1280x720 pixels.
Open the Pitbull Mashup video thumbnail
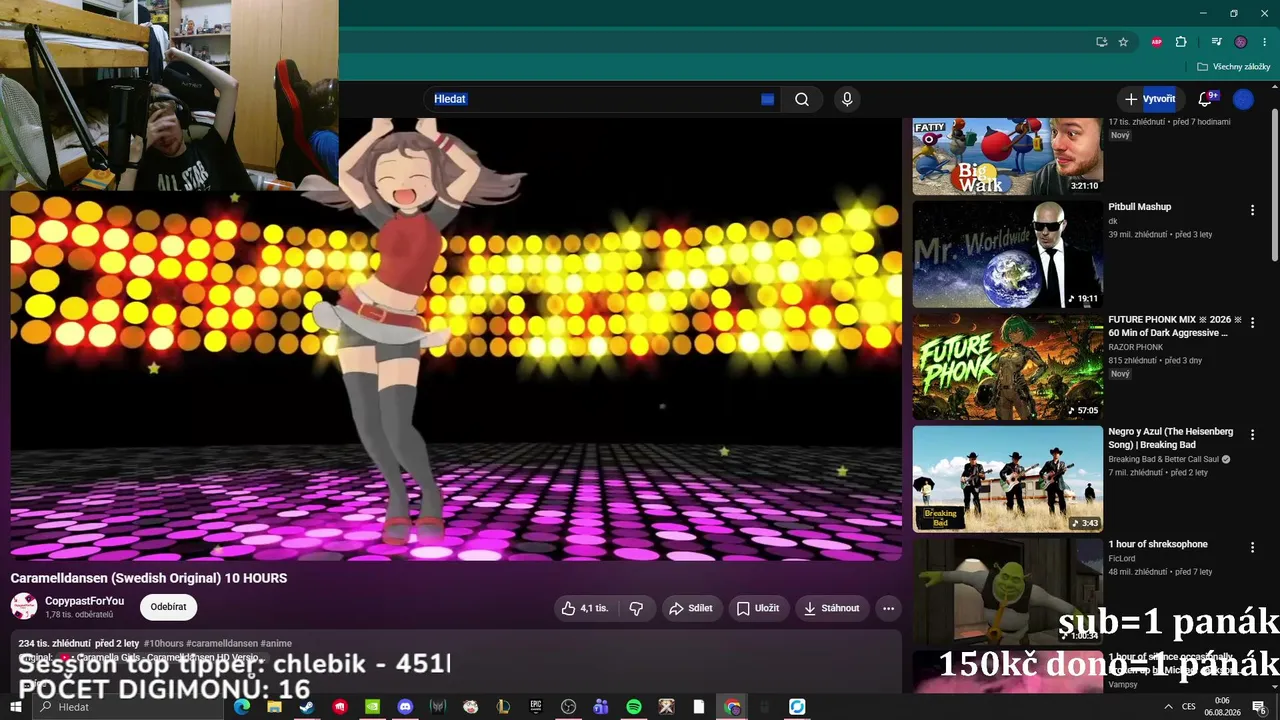(1007, 254)
